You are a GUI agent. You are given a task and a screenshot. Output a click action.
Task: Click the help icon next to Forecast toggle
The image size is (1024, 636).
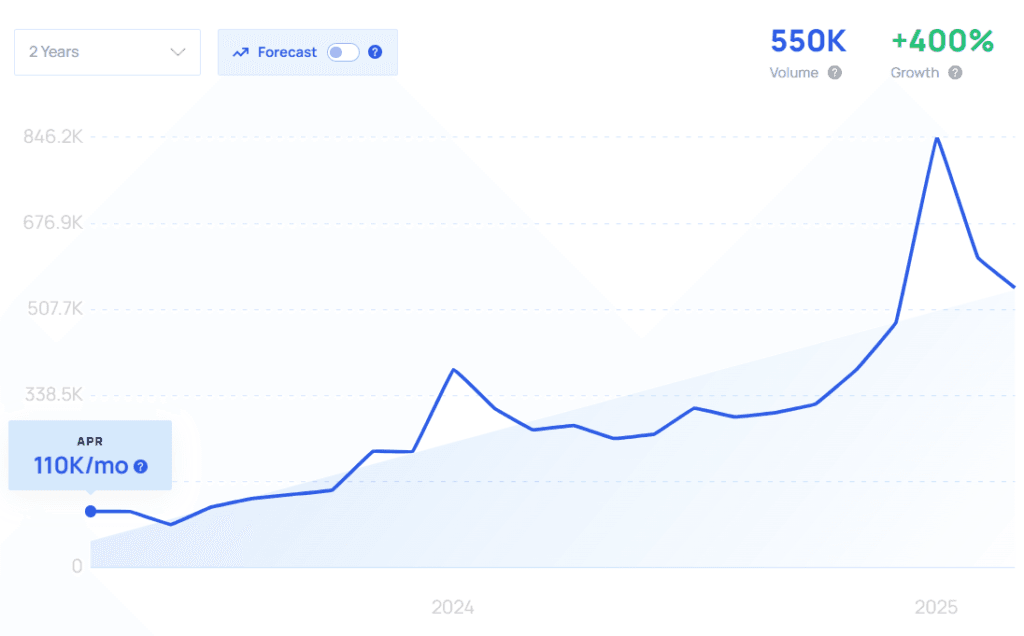coord(375,52)
